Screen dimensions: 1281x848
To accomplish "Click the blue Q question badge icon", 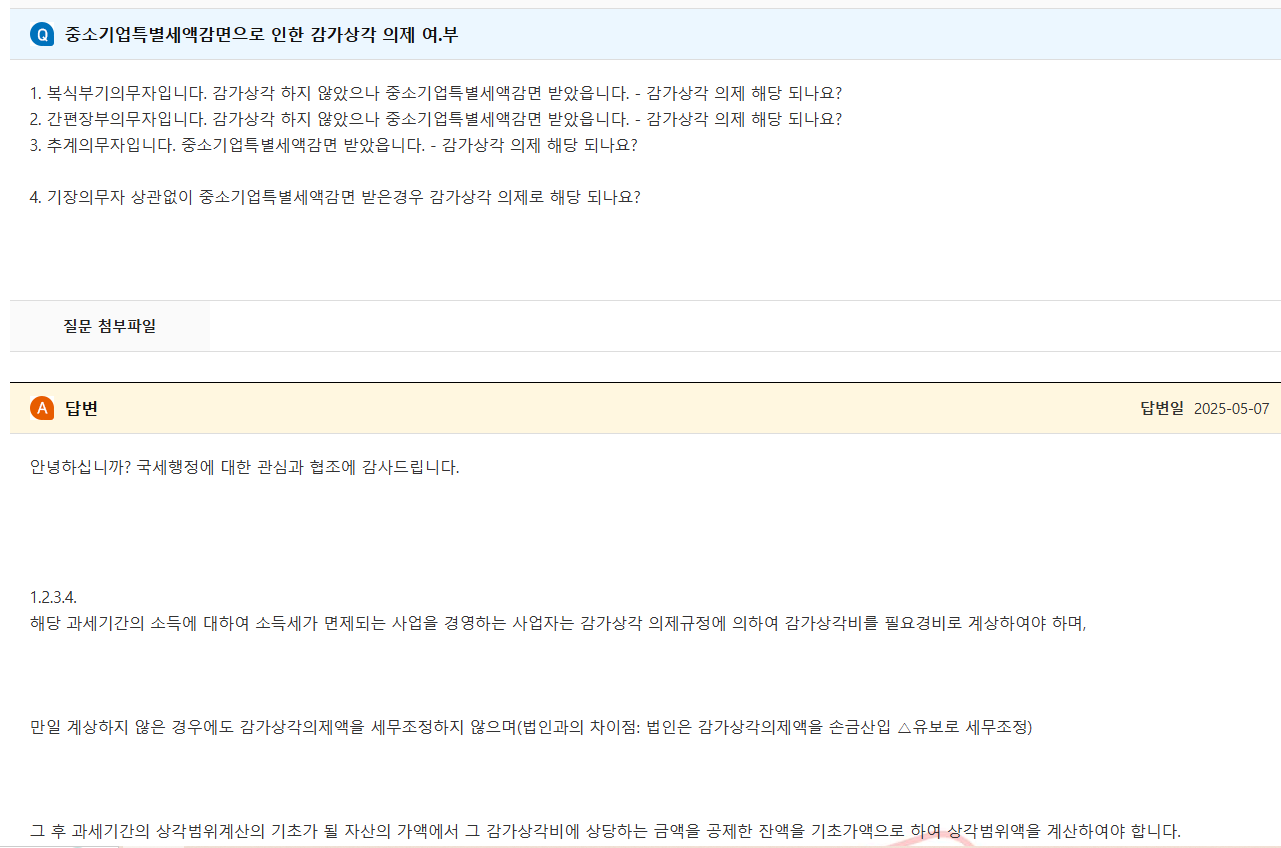I will coord(39,35).
